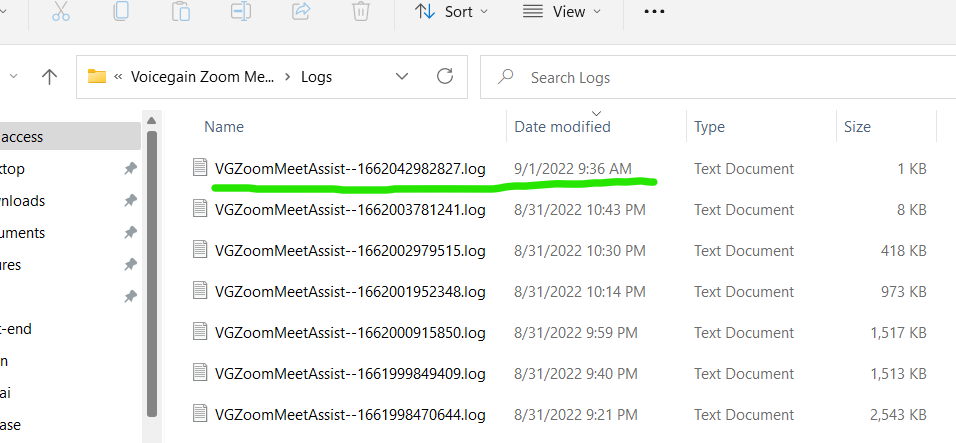Select VGZoomMeetAssist--1662003781241.log file
The image size is (956, 443).
350,210
